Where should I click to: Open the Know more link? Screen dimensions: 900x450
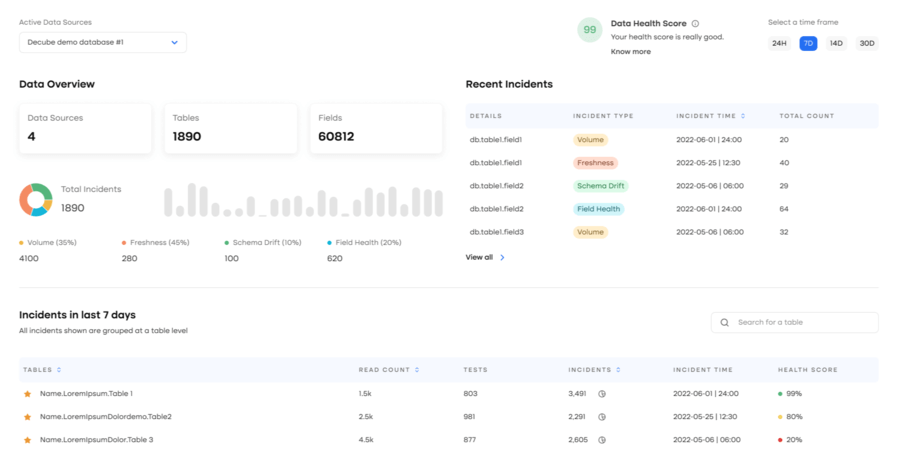630,52
